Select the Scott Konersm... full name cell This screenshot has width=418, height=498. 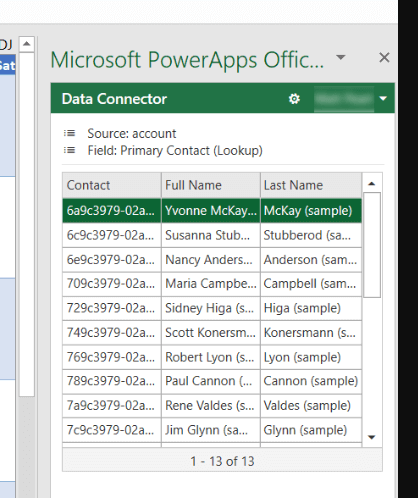211,333
